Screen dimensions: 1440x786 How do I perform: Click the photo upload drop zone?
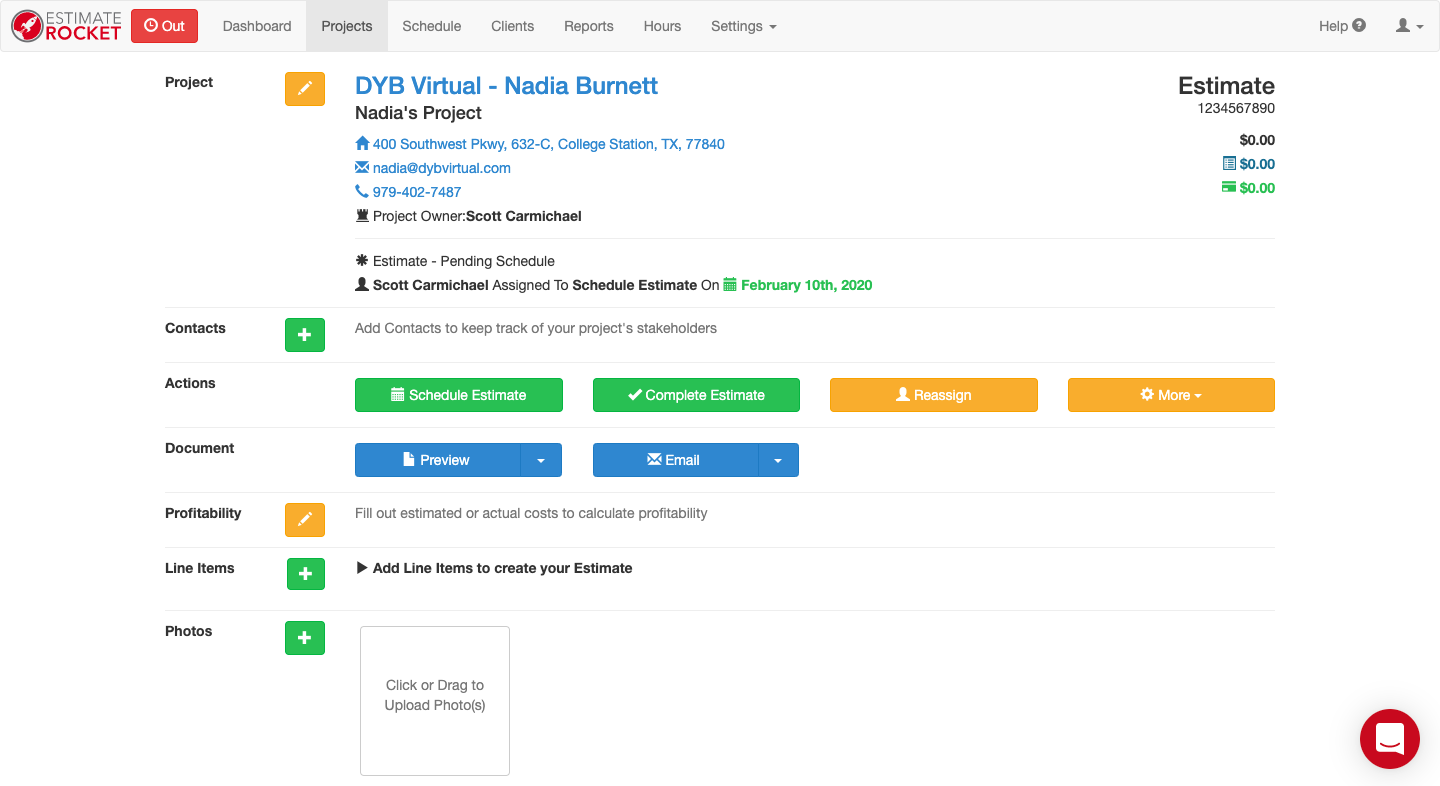tap(435, 700)
